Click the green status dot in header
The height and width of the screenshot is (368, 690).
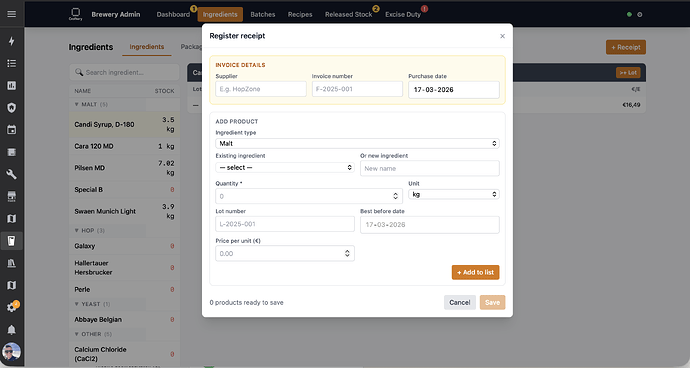coord(629,15)
